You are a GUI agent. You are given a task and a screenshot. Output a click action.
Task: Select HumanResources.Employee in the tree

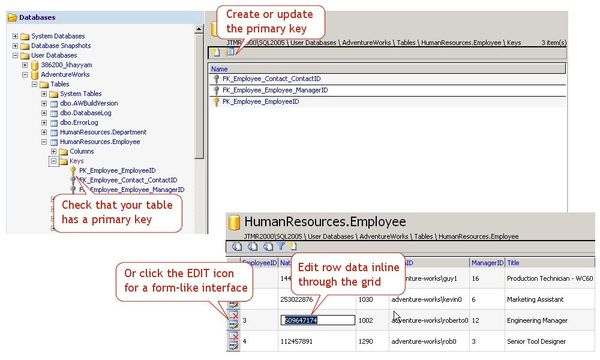click(100, 142)
